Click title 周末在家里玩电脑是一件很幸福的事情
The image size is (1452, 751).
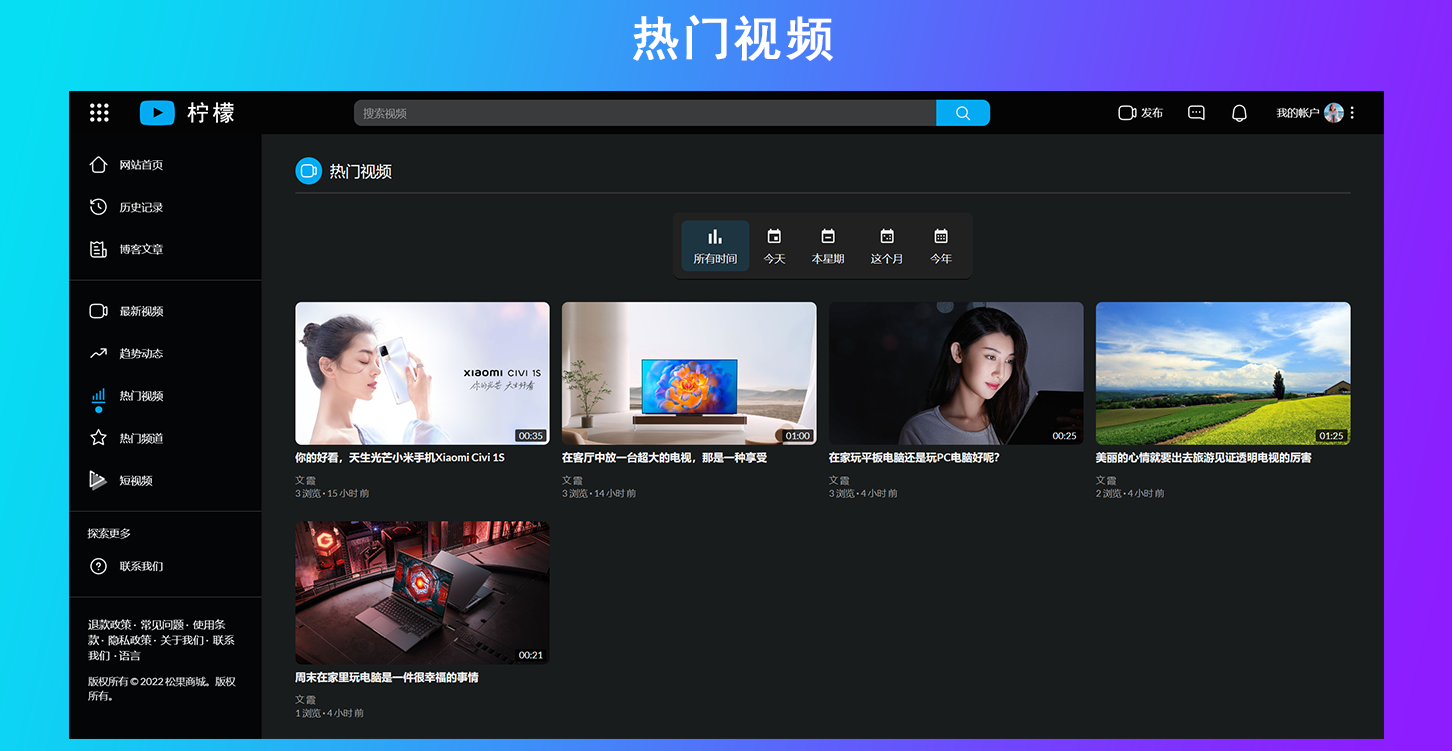[x=387, y=677]
